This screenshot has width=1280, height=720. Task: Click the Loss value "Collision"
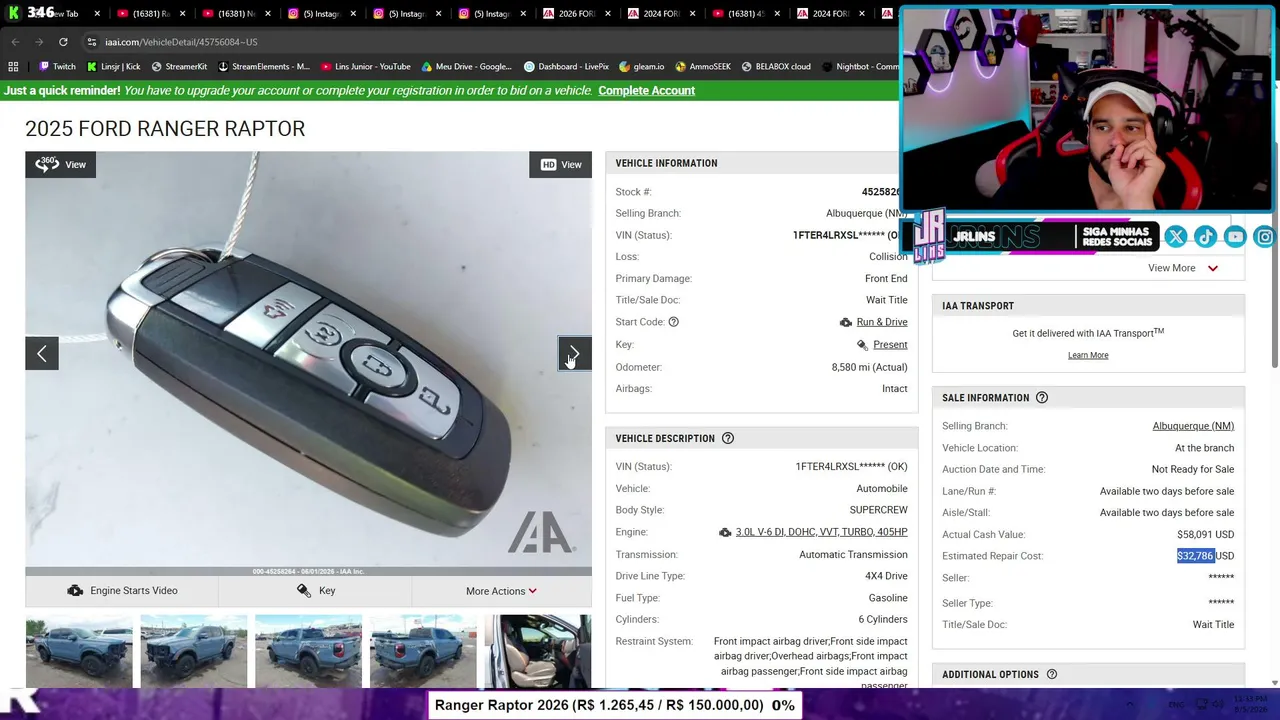[888, 257]
